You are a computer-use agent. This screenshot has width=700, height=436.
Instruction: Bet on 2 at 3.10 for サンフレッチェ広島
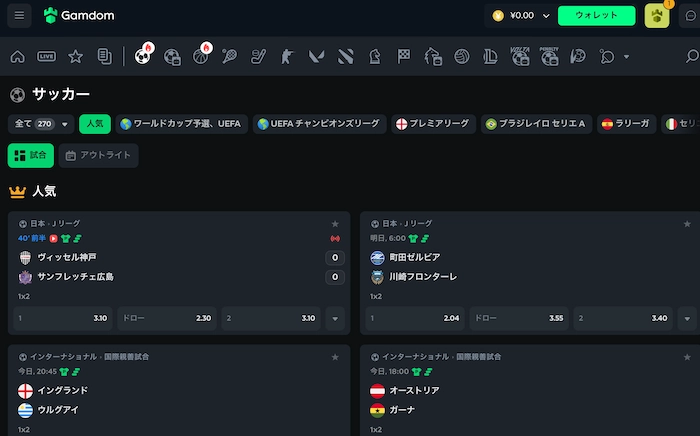click(271, 319)
